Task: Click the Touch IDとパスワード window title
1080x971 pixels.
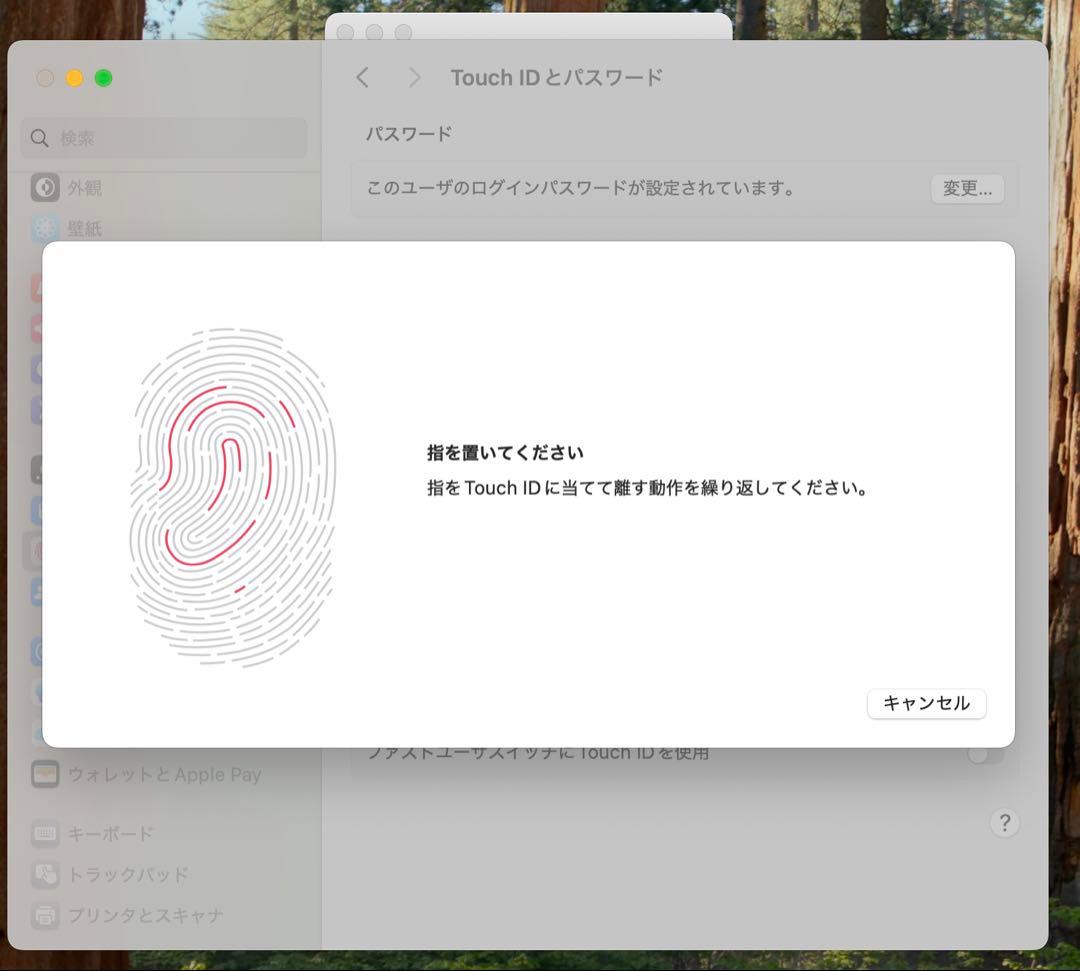Action: point(556,78)
